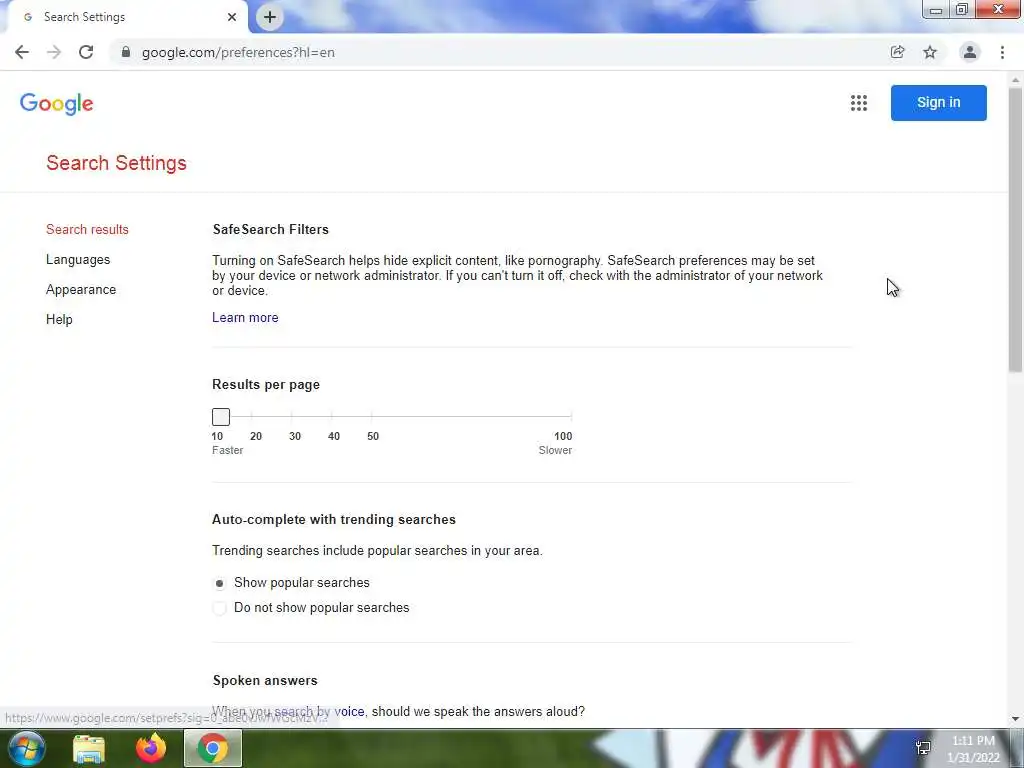Open the Chrome three-dot menu
The image size is (1024, 768).
point(1002,52)
